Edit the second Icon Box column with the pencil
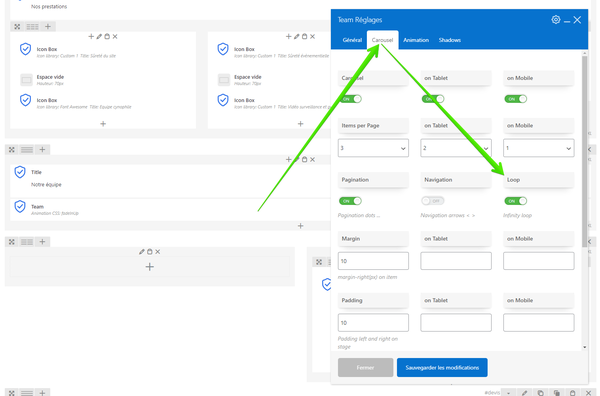Viewport: 600px width, 396px height. pos(297,36)
